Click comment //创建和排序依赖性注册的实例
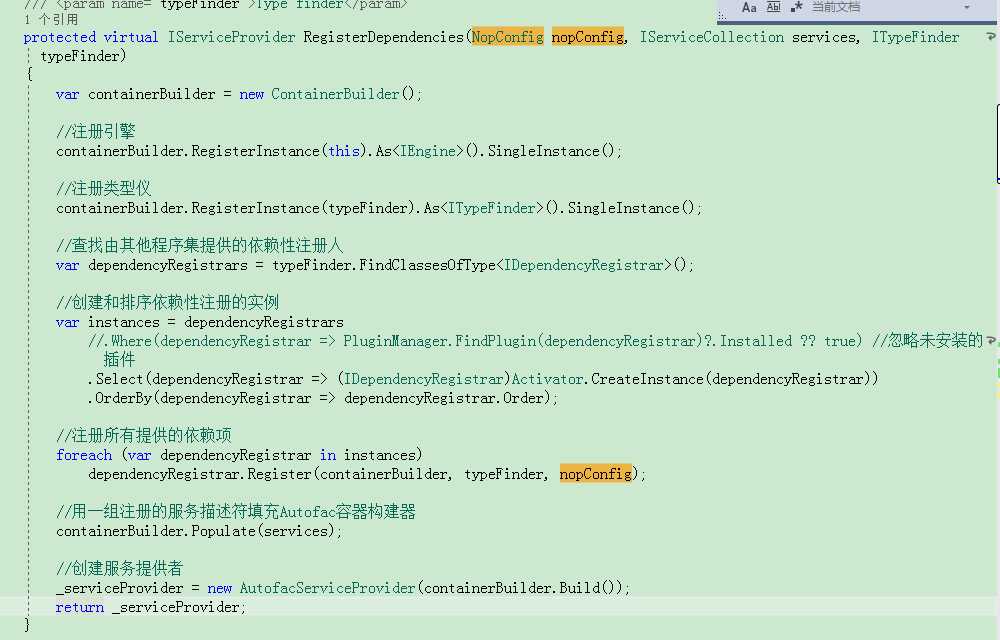The width and height of the screenshot is (1000, 640). pyautogui.click(x=168, y=302)
